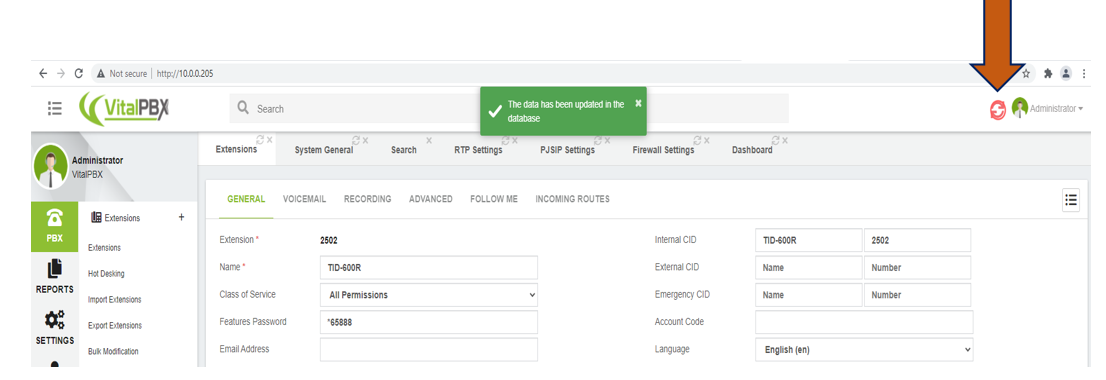Select the FOLLOW ME sub-tab

click(x=494, y=200)
